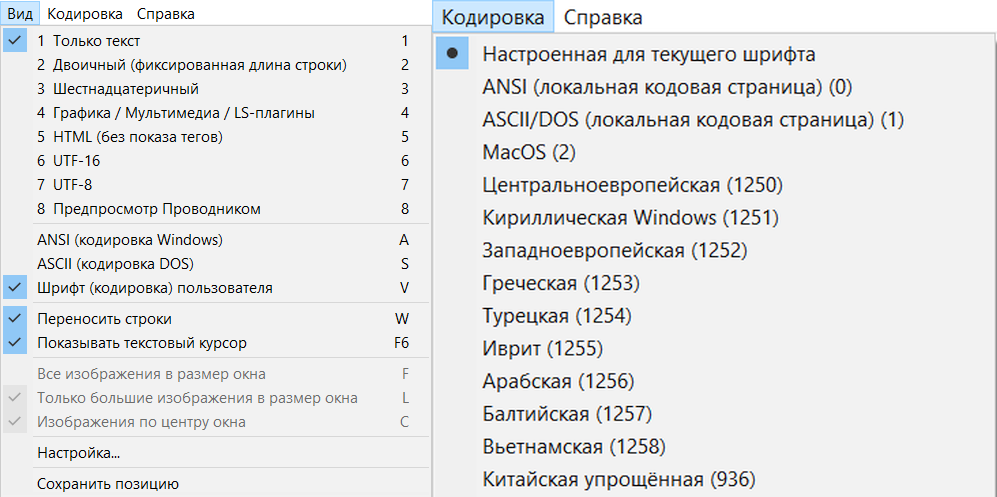Viewport: 997px width, 497px height.
Task: Pick 'ANSI (кодировка Windows)' entry
Action: (216, 240)
